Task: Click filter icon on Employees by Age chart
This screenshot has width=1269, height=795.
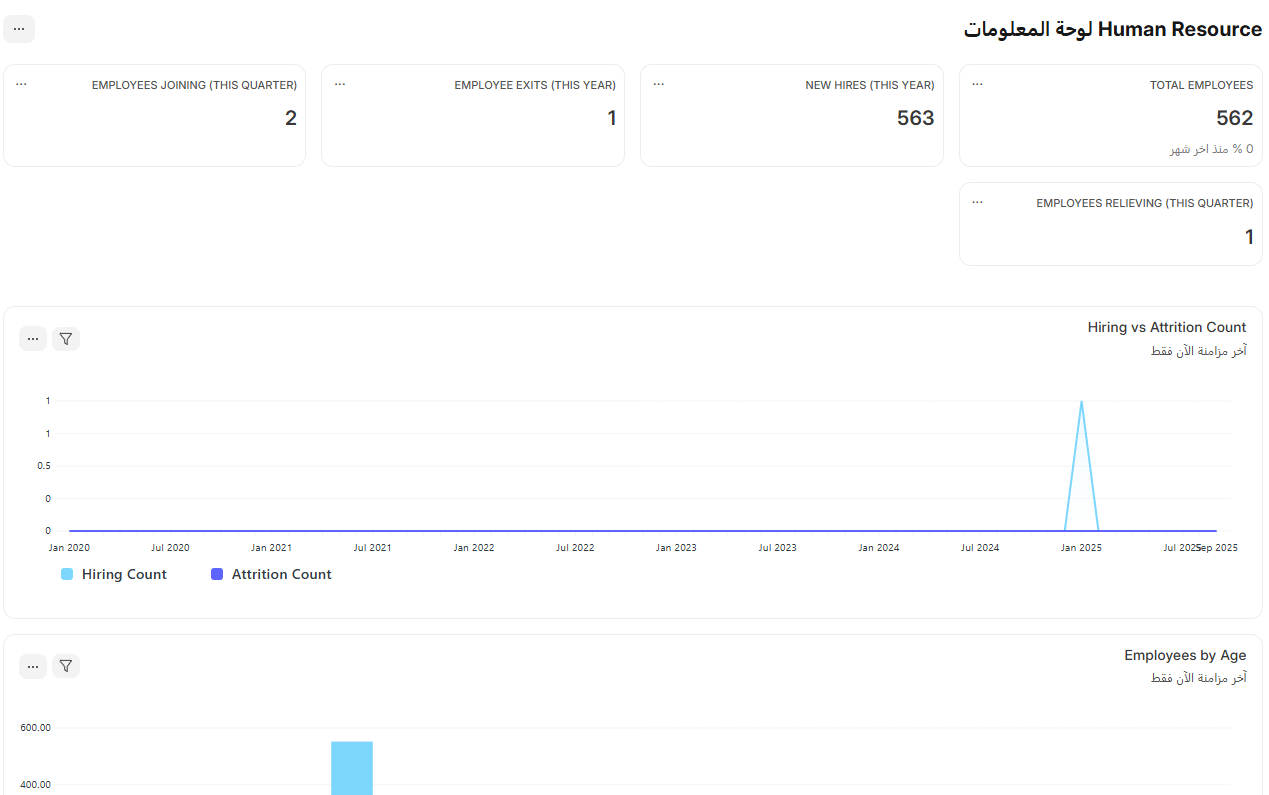Action: pos(66,666)
